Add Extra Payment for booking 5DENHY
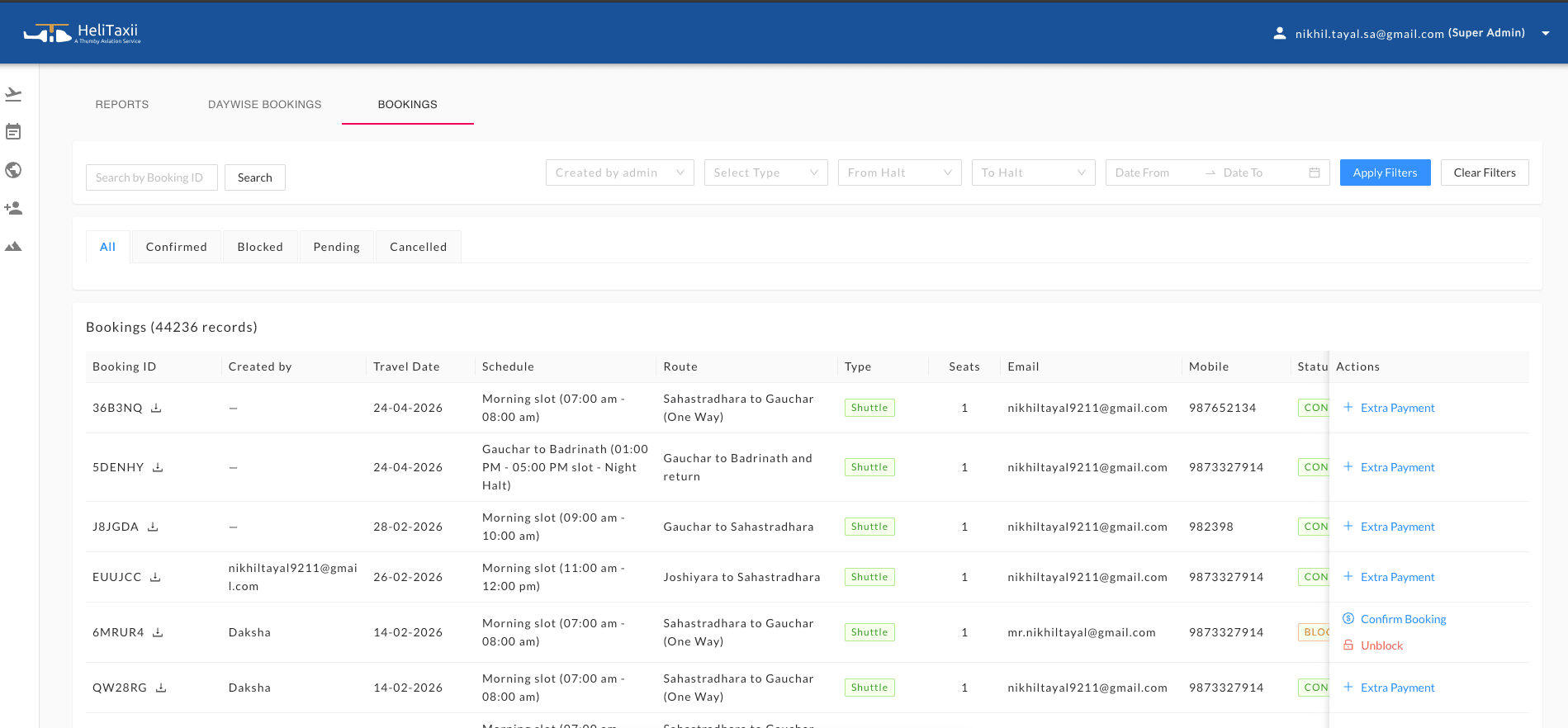Image resolution: width=1568 pixels, height=728 pixels. click(1390, 467)
